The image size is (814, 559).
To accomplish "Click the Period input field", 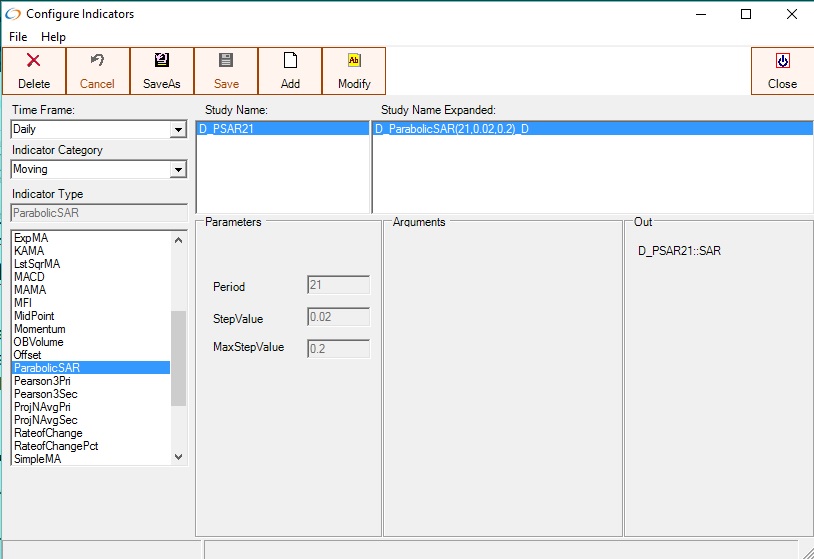I will pos(337,286).
